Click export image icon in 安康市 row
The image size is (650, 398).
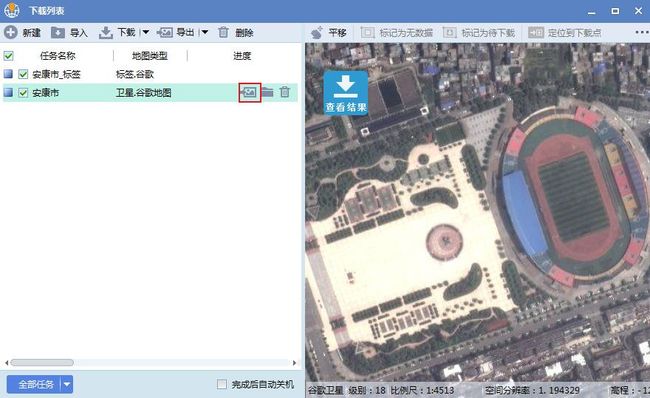pos(250,92)
